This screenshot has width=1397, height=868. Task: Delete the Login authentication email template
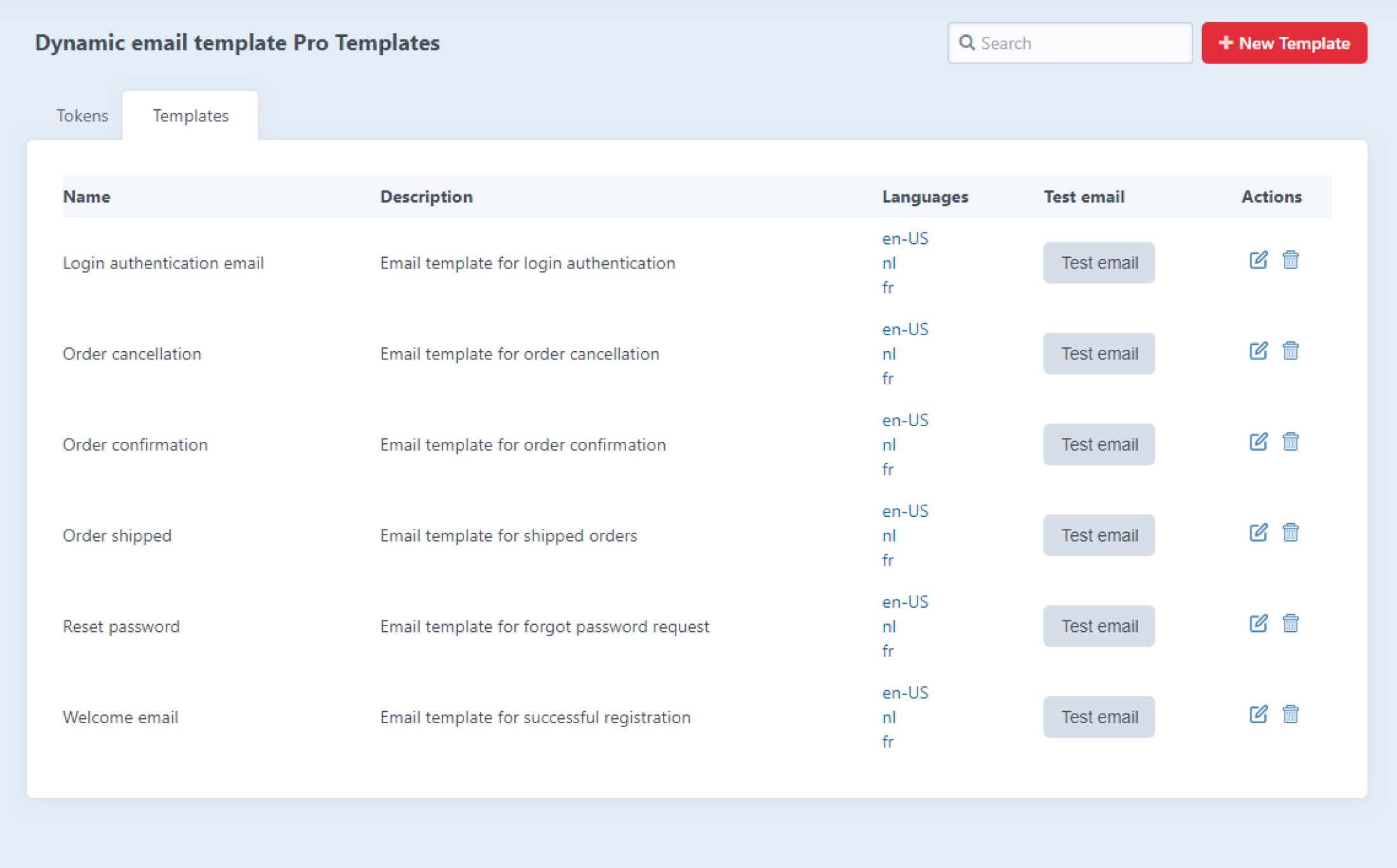(1290, 260)
